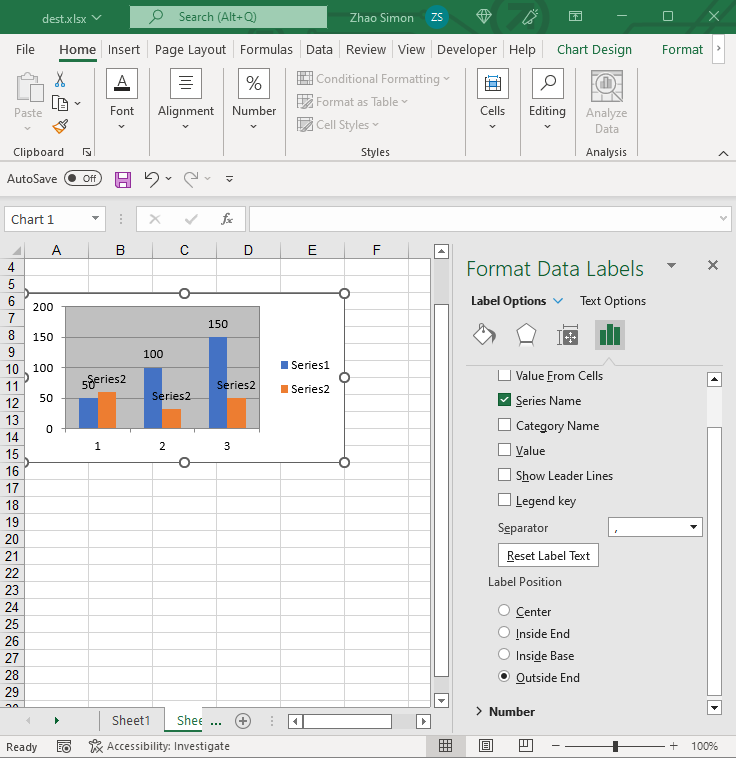The width and height of the screenshot is (736, 758).
Task: Enable the Category Name checkbox
Action: point(505,426)
